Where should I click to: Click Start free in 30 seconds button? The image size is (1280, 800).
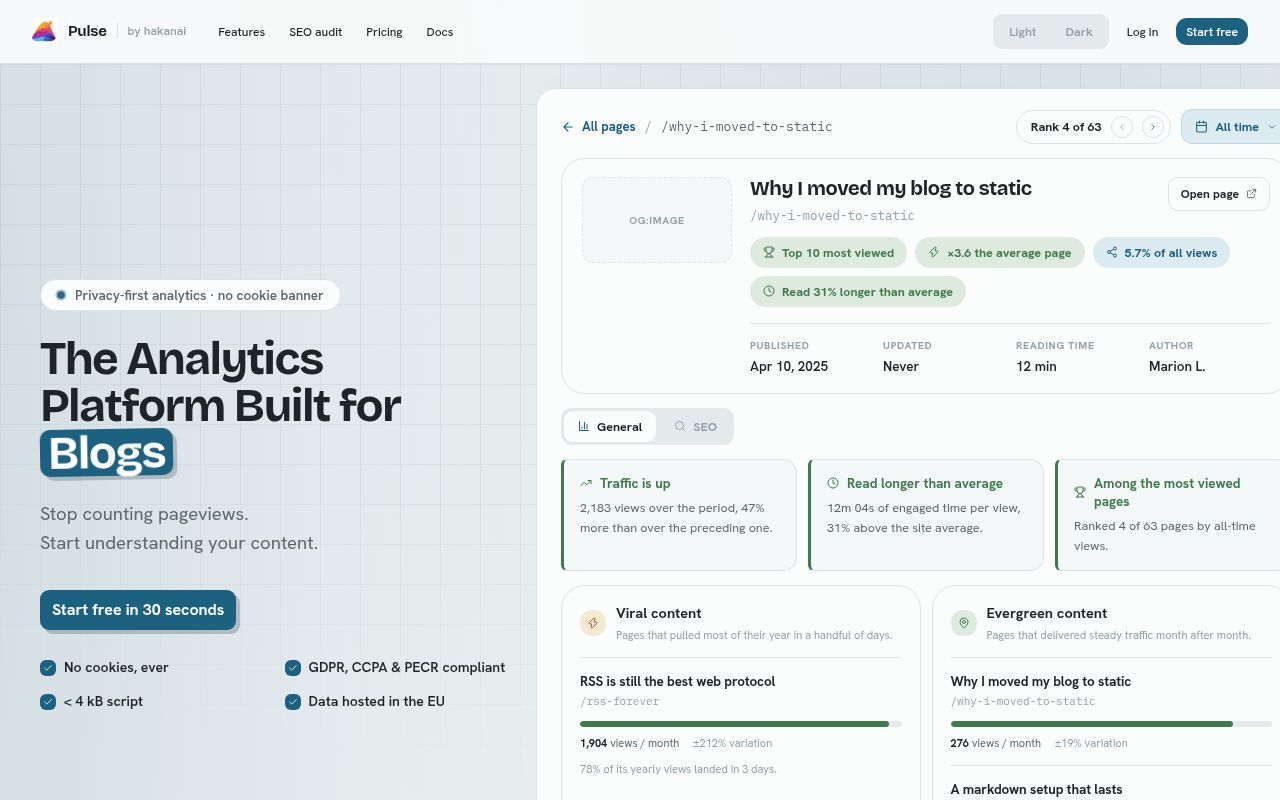point(138,610)
